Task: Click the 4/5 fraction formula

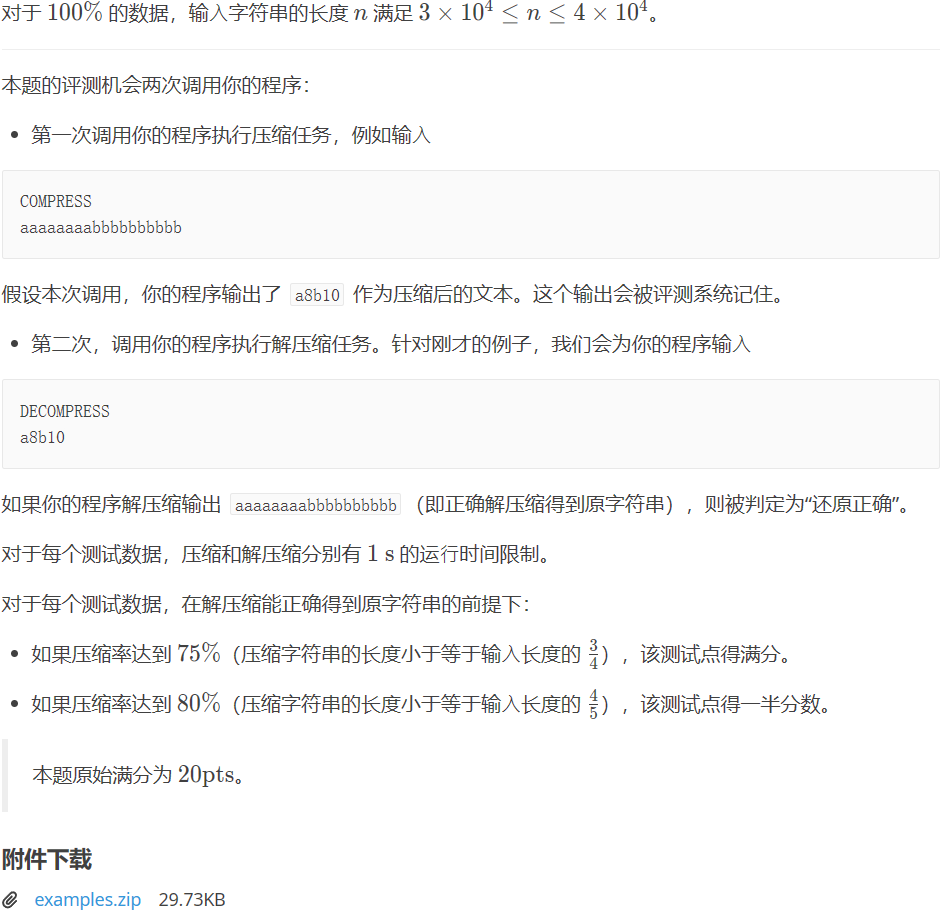Action: tap(593, 704)
